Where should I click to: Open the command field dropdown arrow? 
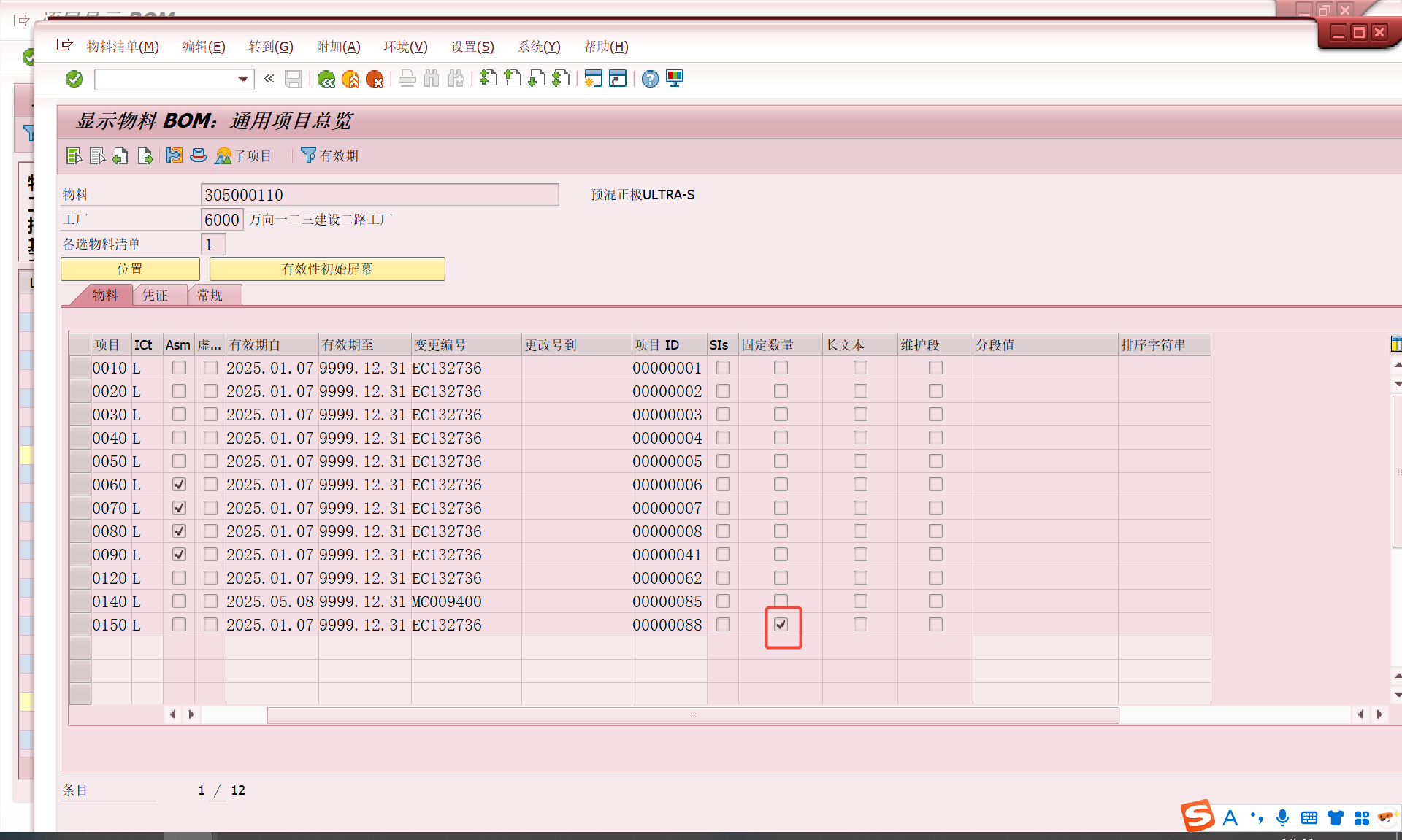pos(243,79)
